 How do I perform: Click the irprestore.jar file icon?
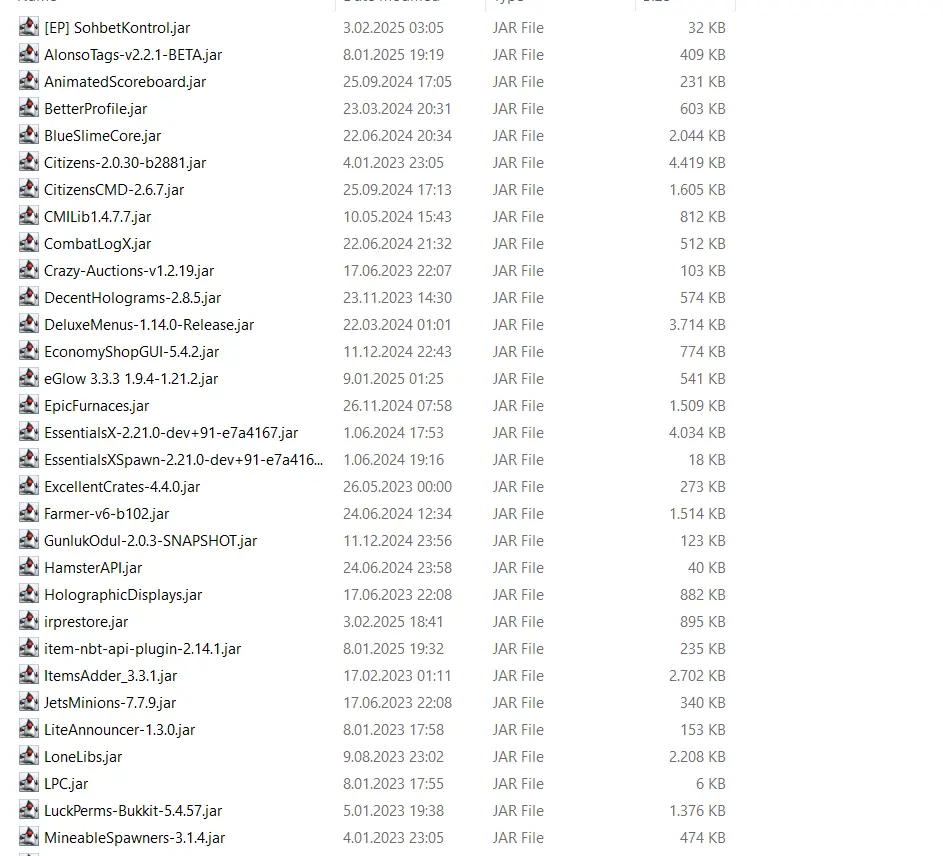(x=29, y=621)
